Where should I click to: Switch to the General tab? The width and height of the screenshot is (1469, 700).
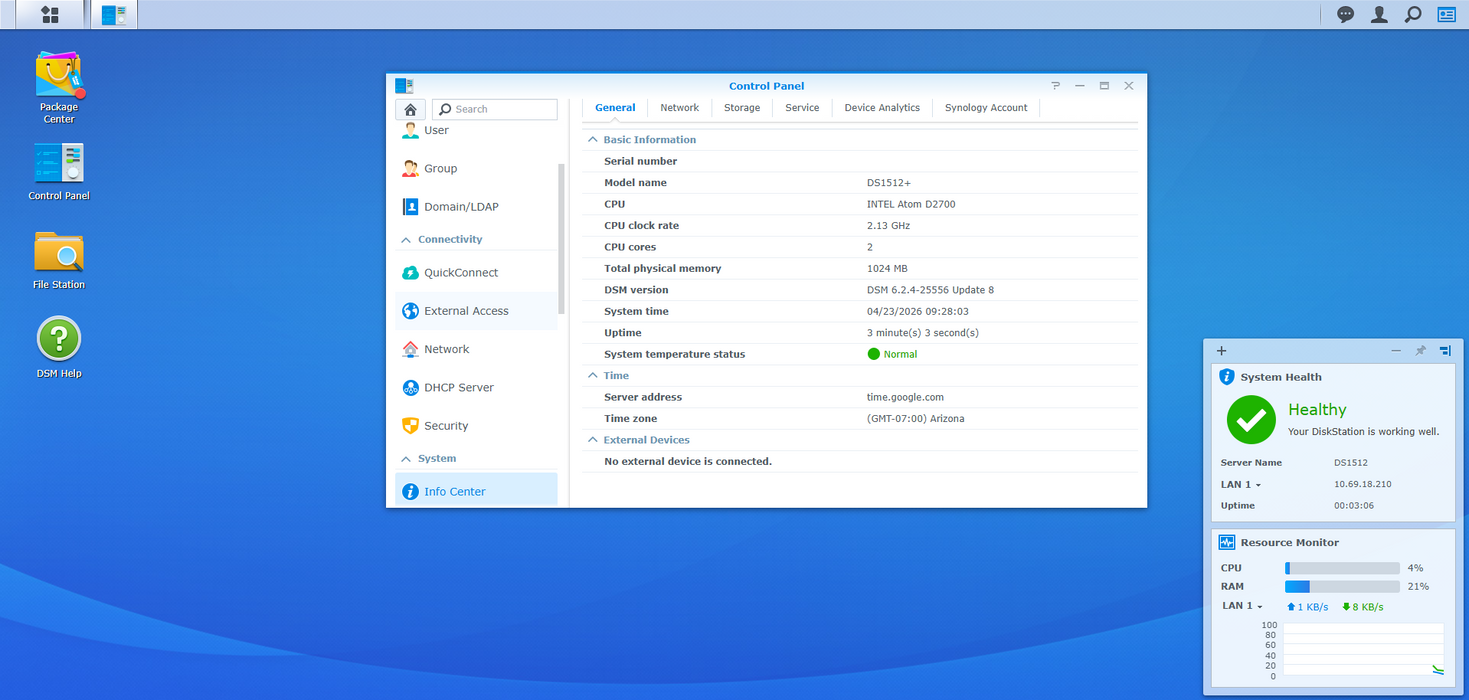[x=615, y=108]
